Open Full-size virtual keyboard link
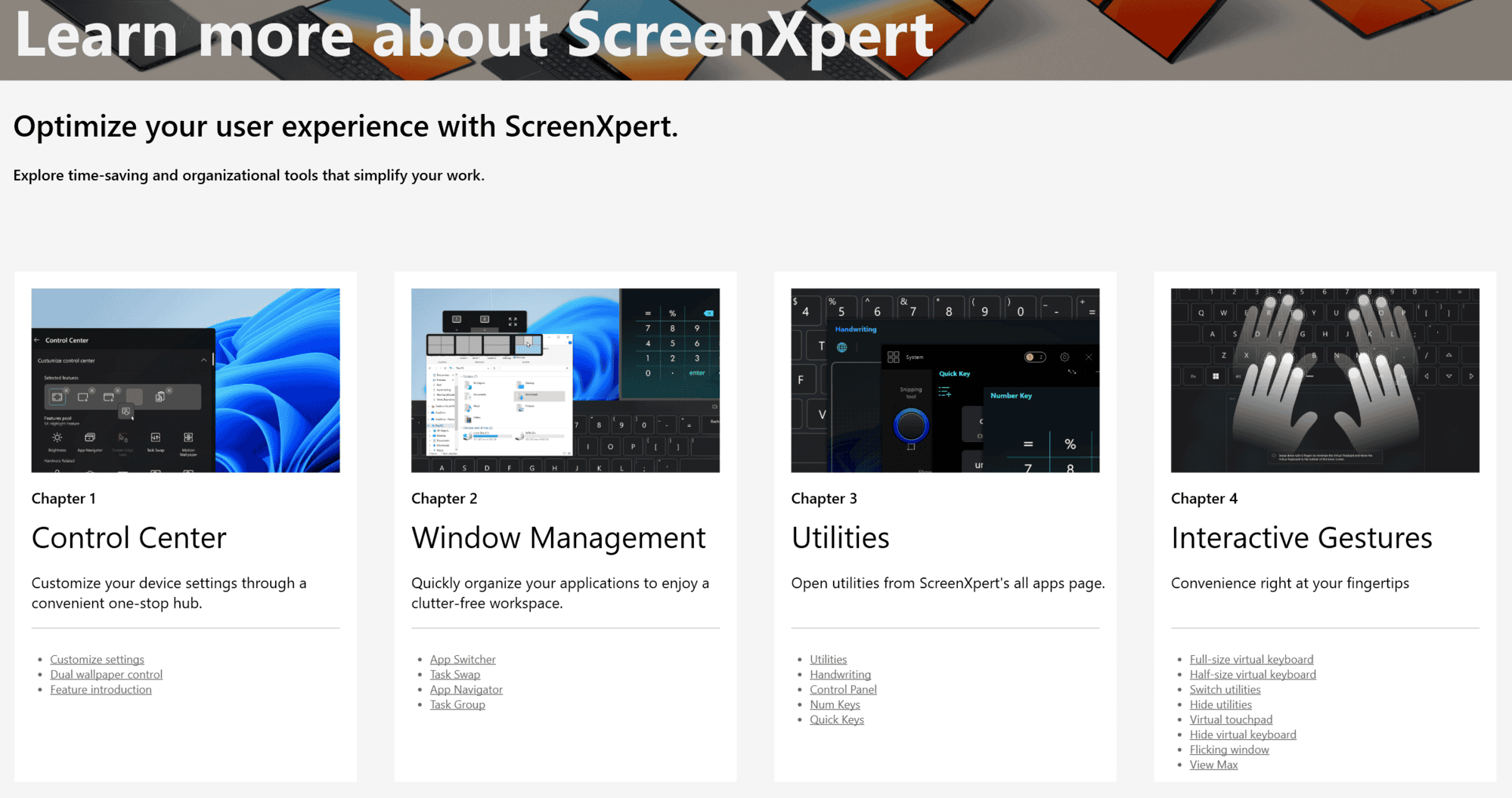Viewport: 1512px width, 798px height. [1251, 660]
